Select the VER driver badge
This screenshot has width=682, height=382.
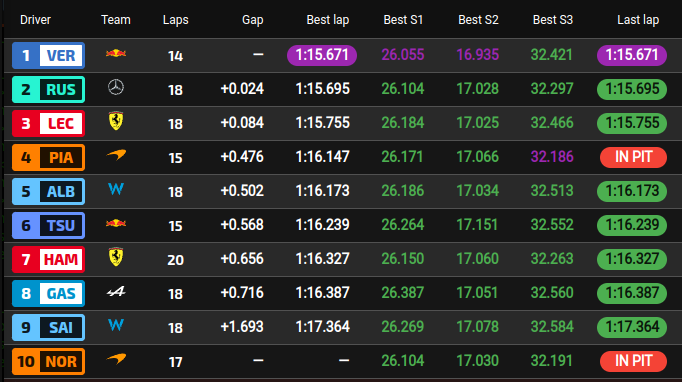pos(48,56)
